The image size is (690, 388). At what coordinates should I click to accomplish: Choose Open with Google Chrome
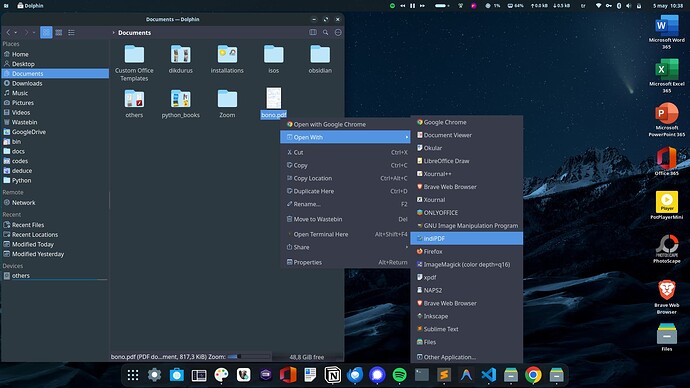click(345, 124)
